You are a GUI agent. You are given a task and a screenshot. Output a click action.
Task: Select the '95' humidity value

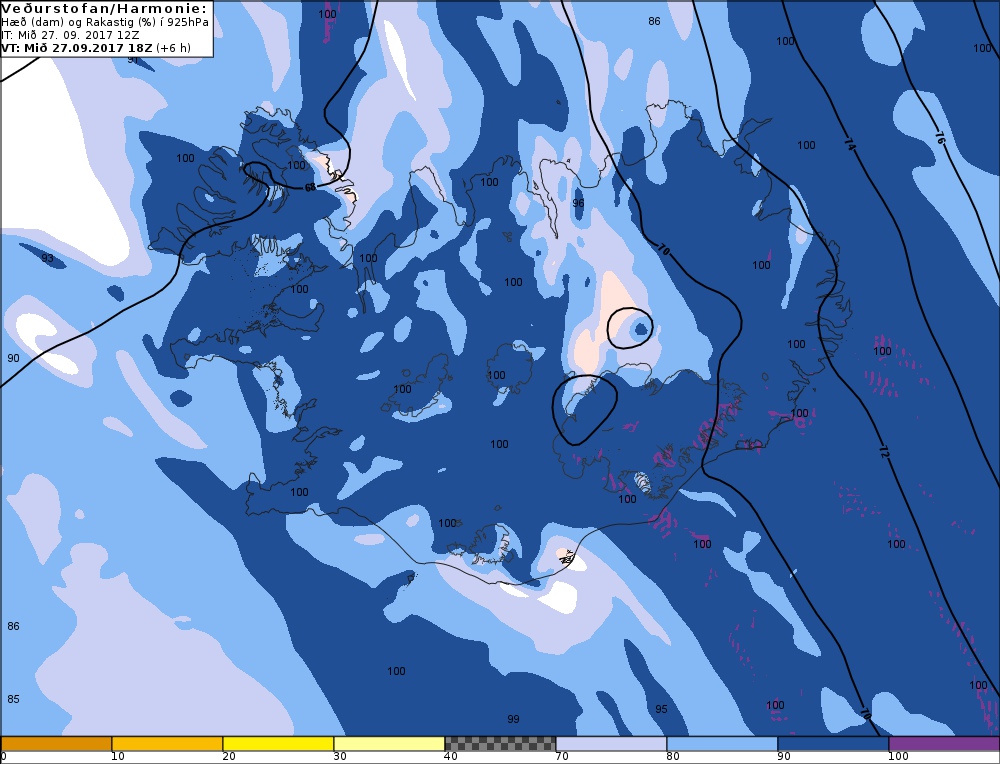[661, 709]
